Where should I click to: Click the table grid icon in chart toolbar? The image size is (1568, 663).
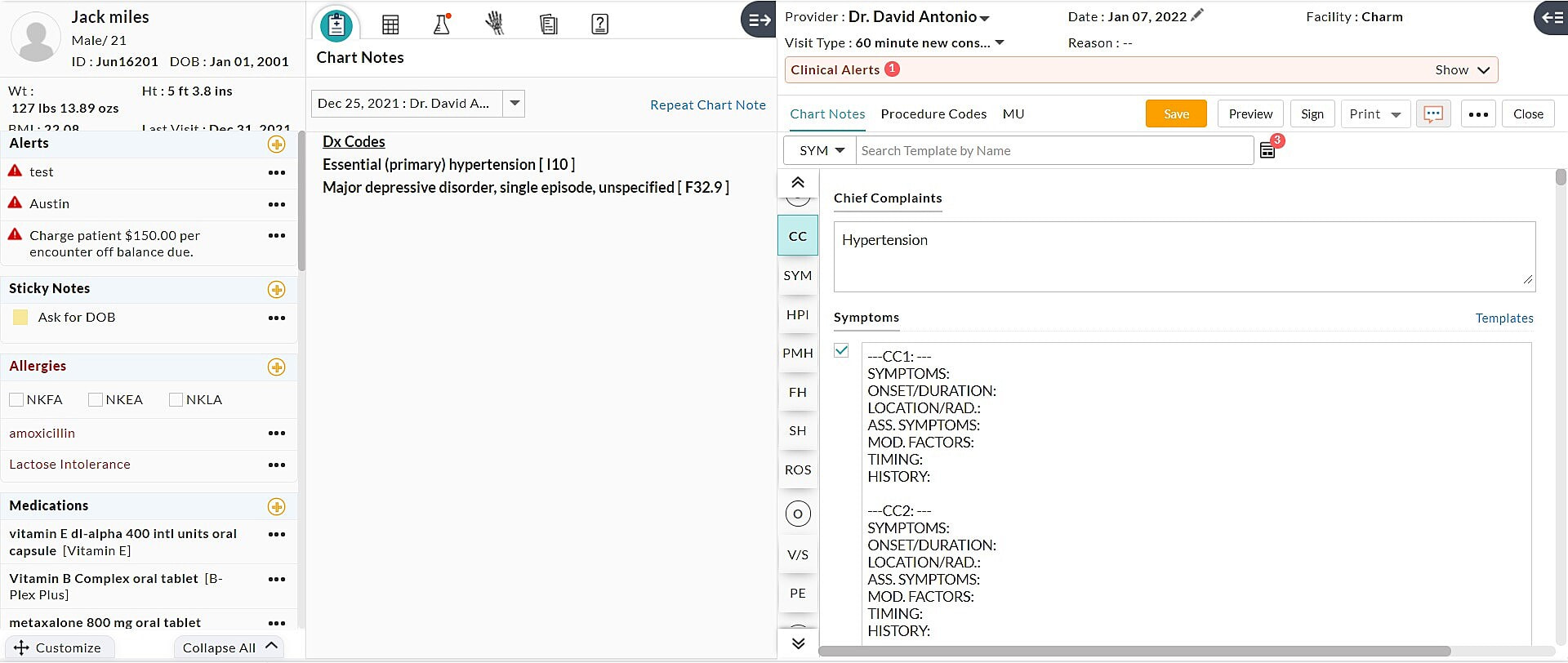[390, 24]
